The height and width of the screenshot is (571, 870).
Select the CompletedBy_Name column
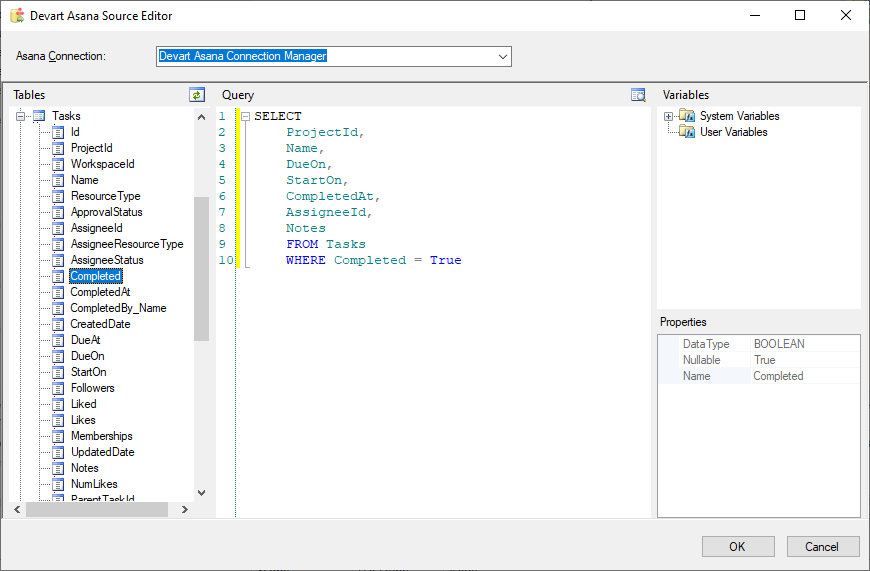point(118,308)
